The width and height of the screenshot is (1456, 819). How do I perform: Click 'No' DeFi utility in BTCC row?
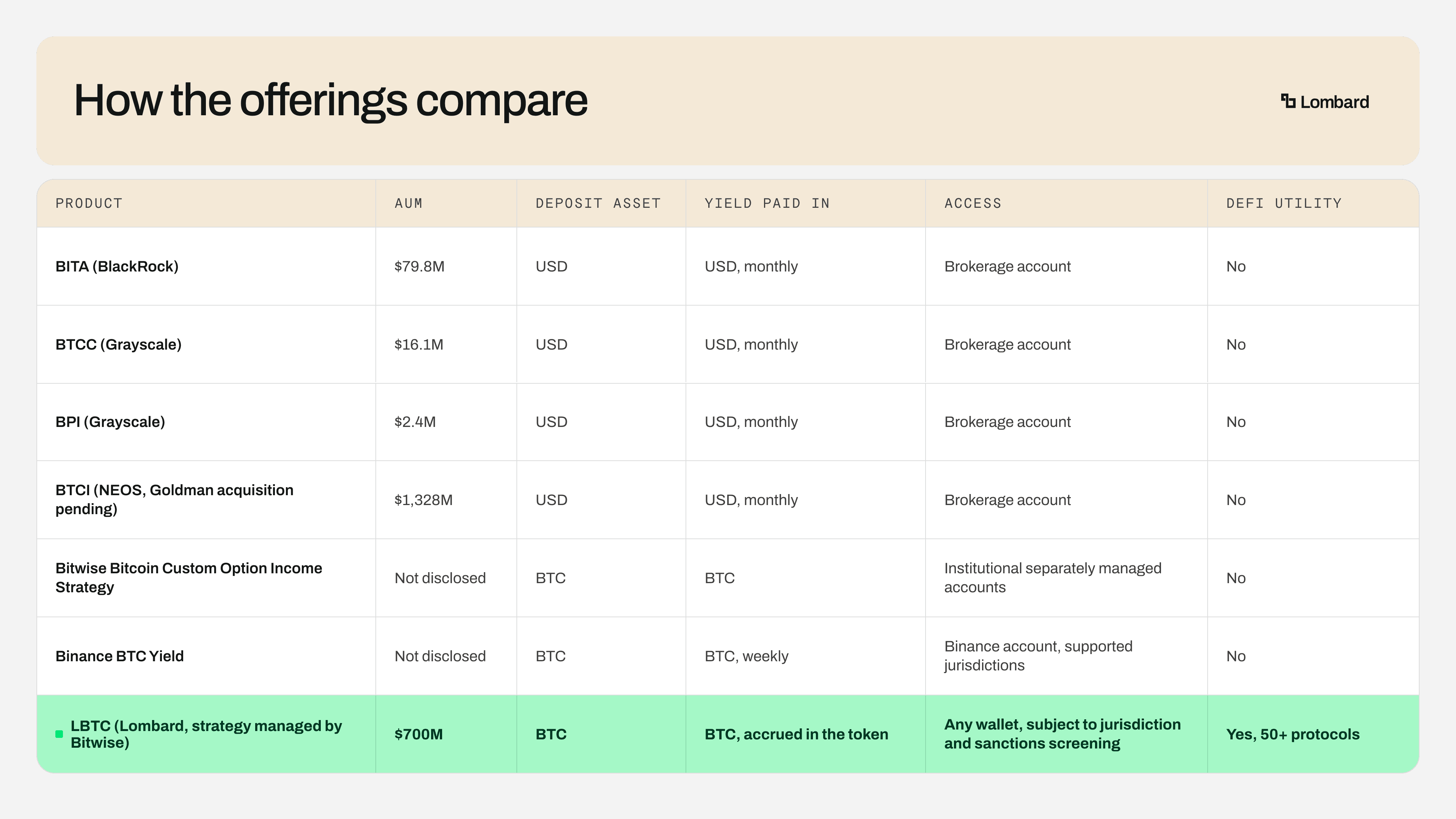pyautogui.click(x=1236, y=344)
